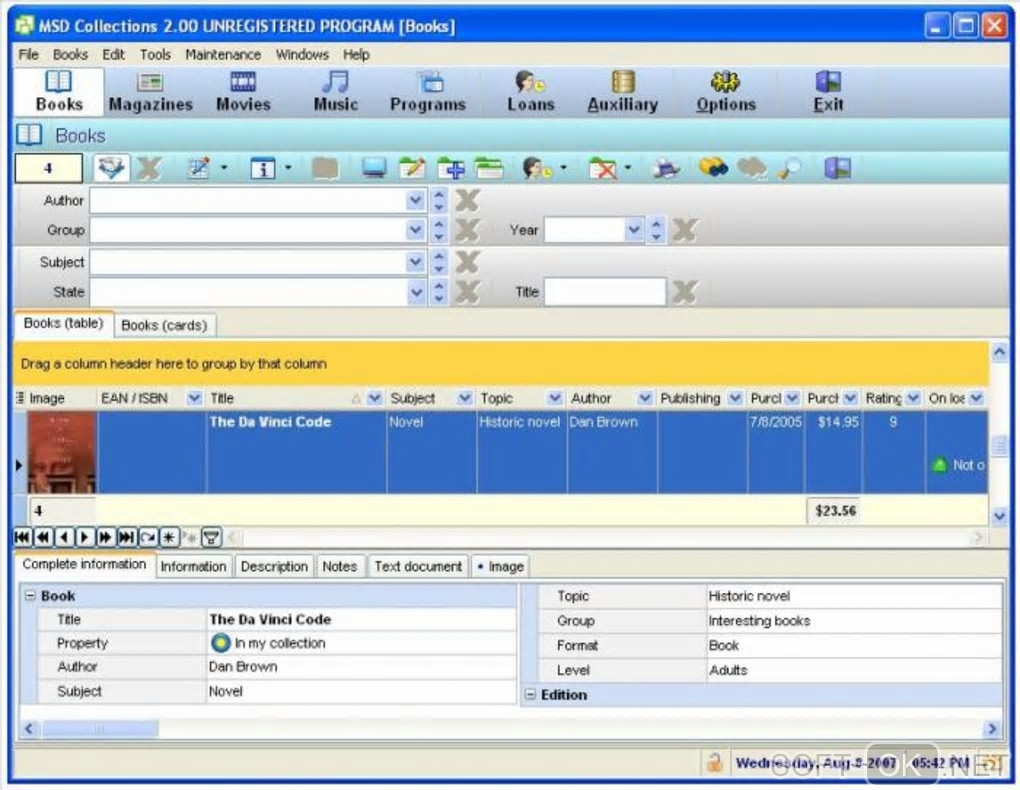Collapse the Edition section

click(530, 694)
